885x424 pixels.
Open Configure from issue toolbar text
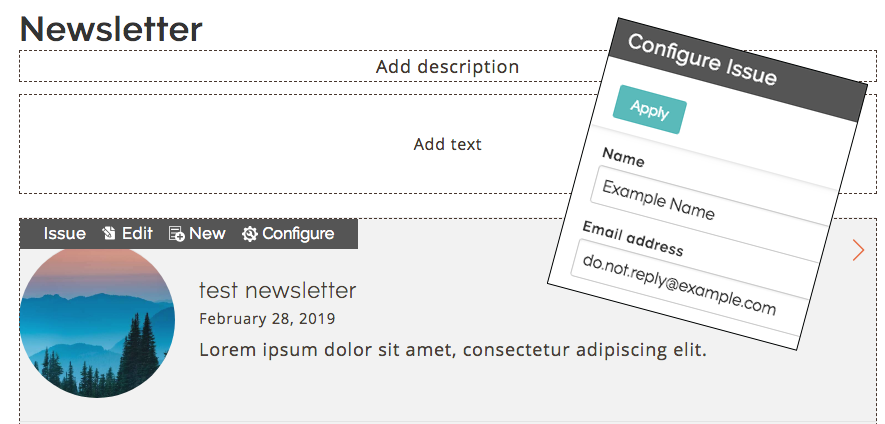298,234
